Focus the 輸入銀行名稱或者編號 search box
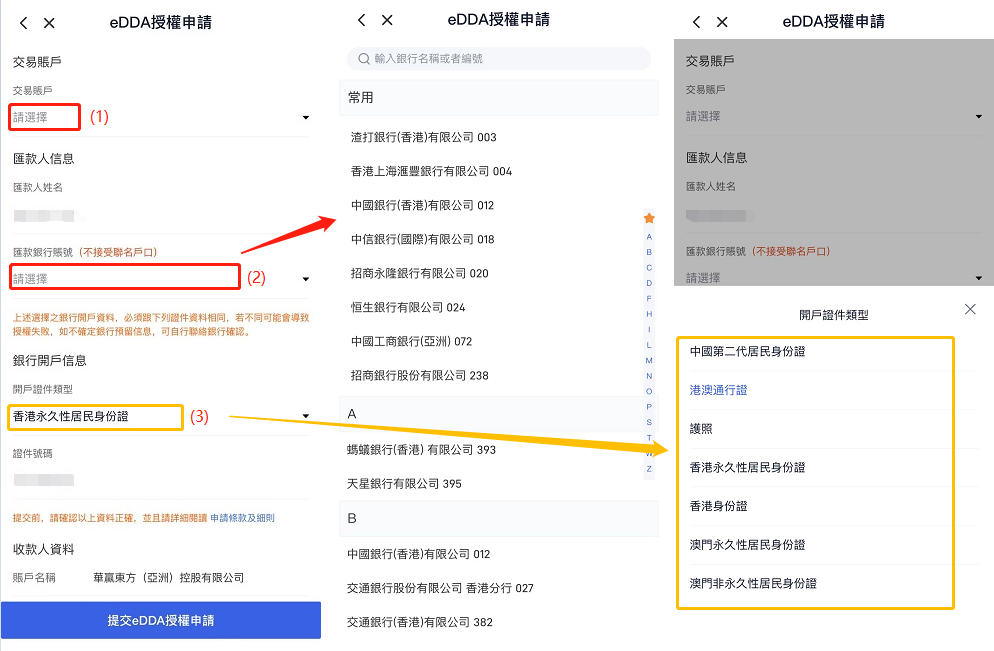 (499, 59)
